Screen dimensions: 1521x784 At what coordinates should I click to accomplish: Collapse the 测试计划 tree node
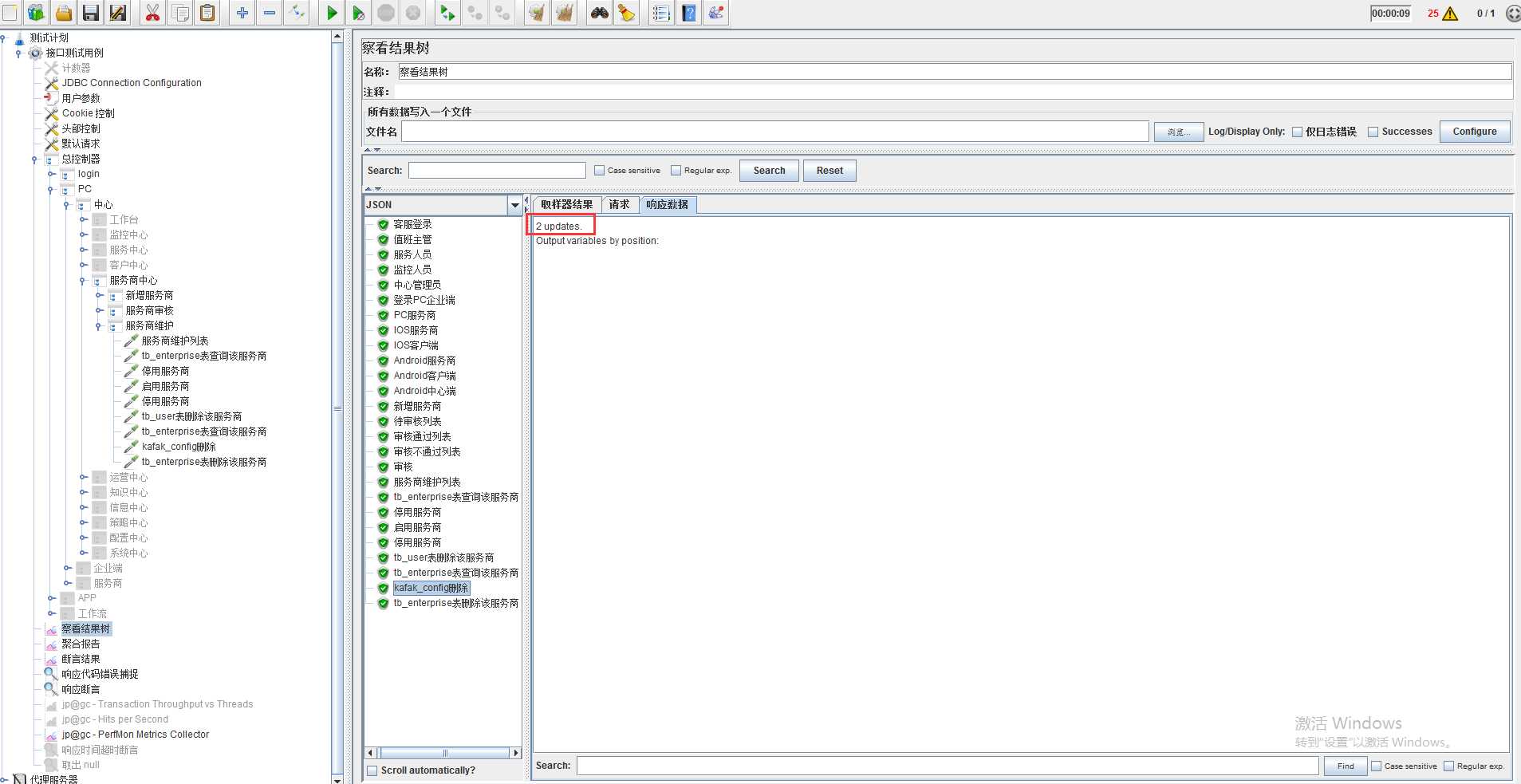[2, 37]
